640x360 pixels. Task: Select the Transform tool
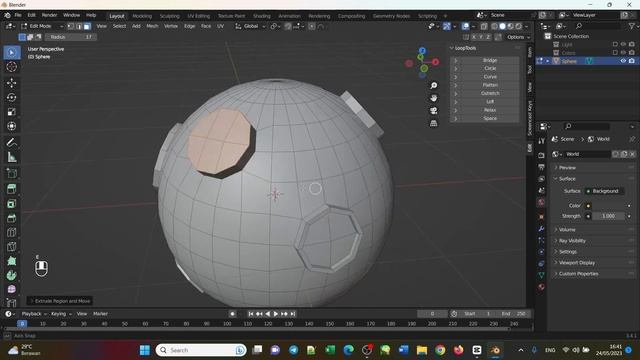12,126
